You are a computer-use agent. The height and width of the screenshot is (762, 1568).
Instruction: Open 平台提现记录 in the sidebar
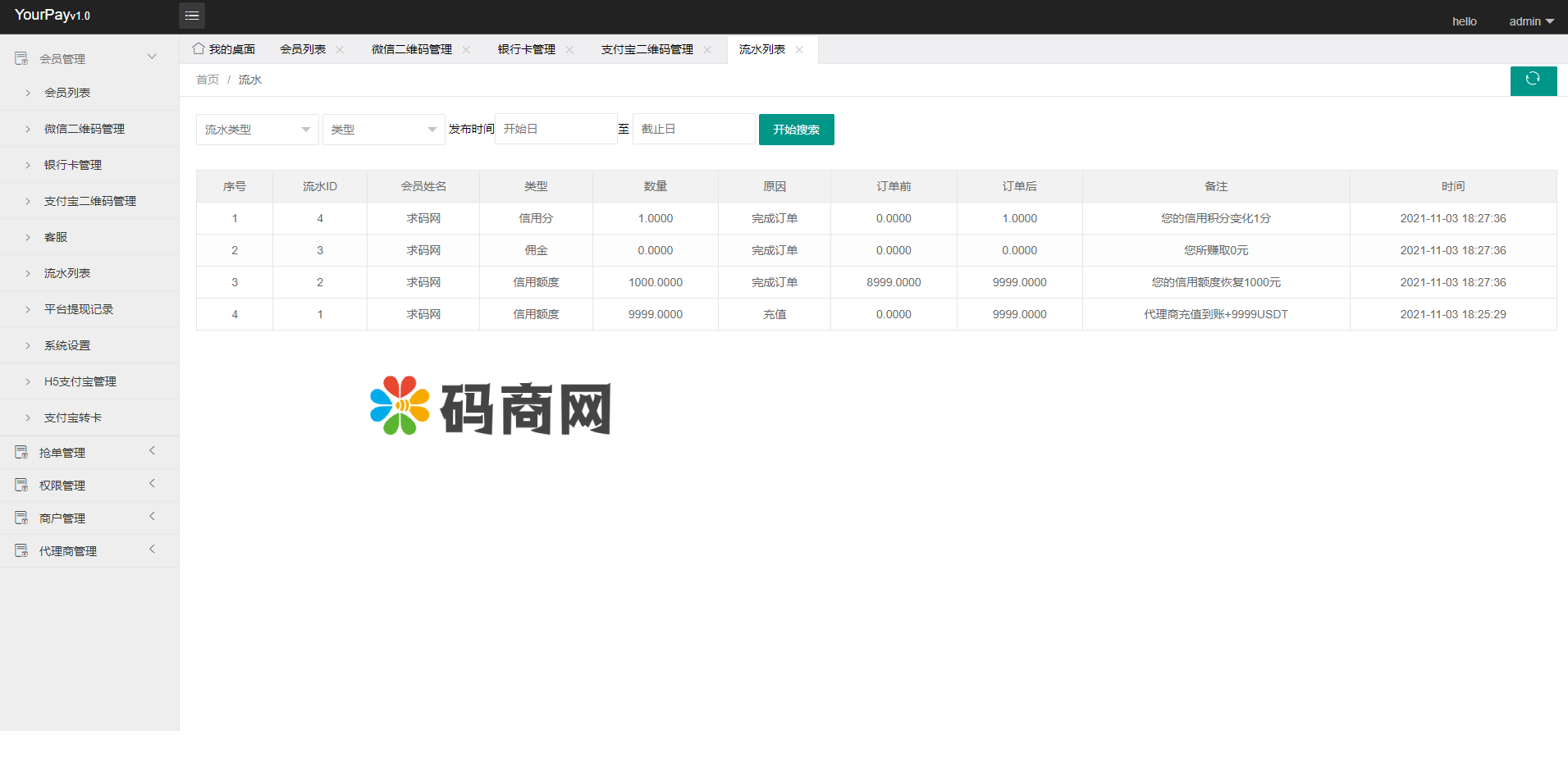pyautogui.click(x=79, y=309)
